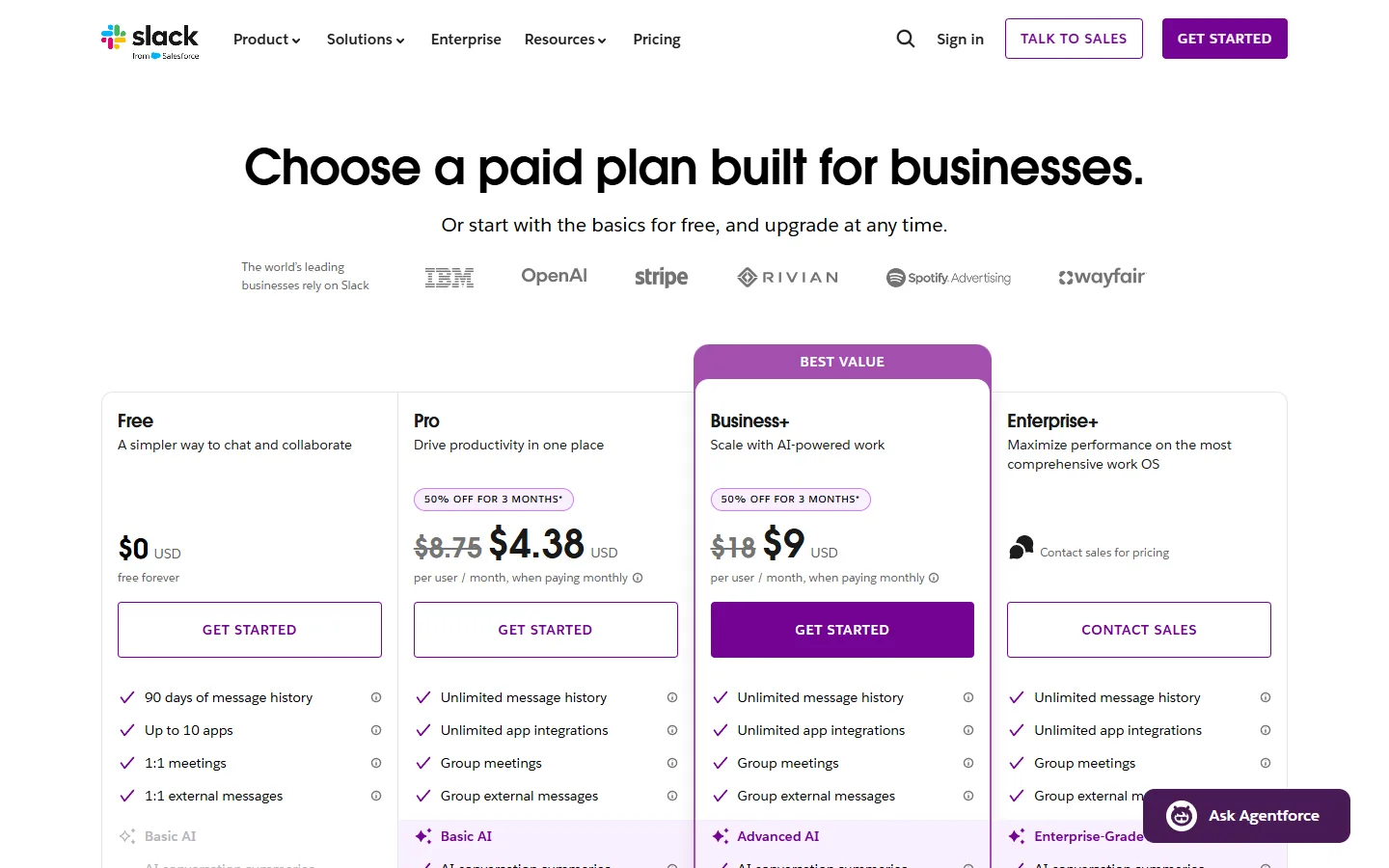
Task: Click the Contact Sales button
Action: (x=1139, y=630)
